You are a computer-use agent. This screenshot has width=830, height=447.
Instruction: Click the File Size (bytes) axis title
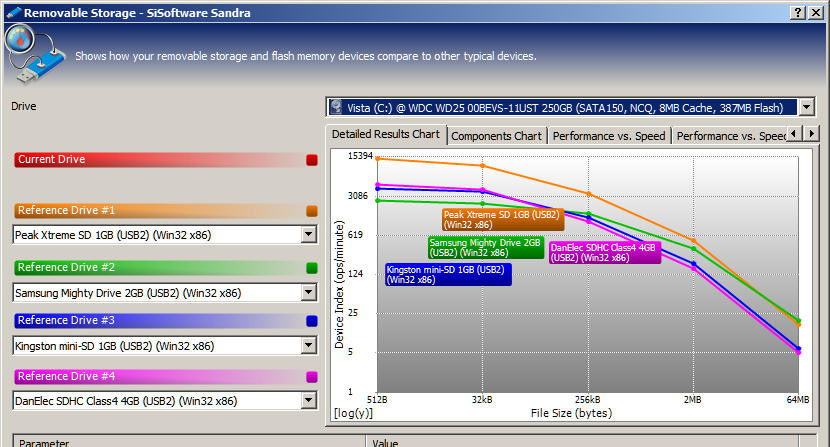click(x=571, y=413)
